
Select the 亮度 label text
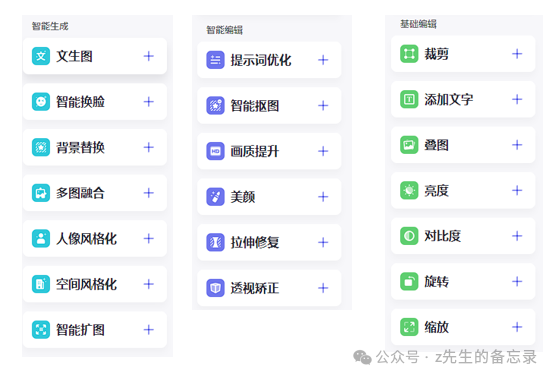tap(436, 190)
